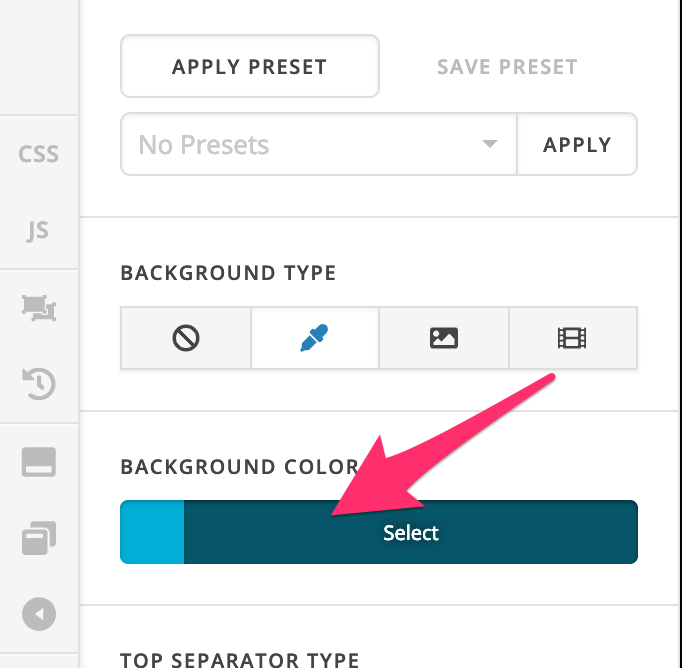
Task: Click the APPLY button beside presets
Action: 577,144
